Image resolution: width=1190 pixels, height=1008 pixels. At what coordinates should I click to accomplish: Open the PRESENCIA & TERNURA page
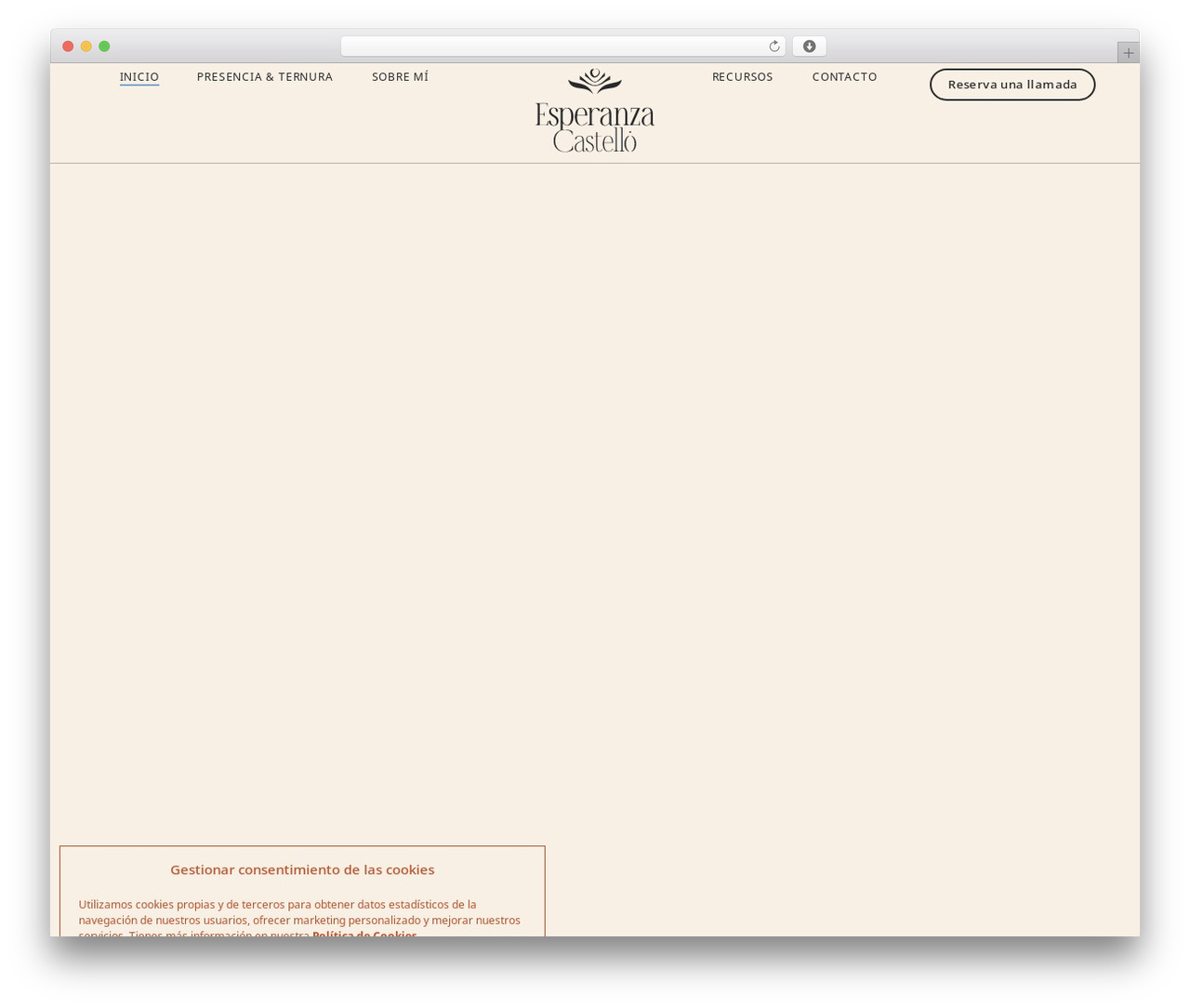pos(265,77)
